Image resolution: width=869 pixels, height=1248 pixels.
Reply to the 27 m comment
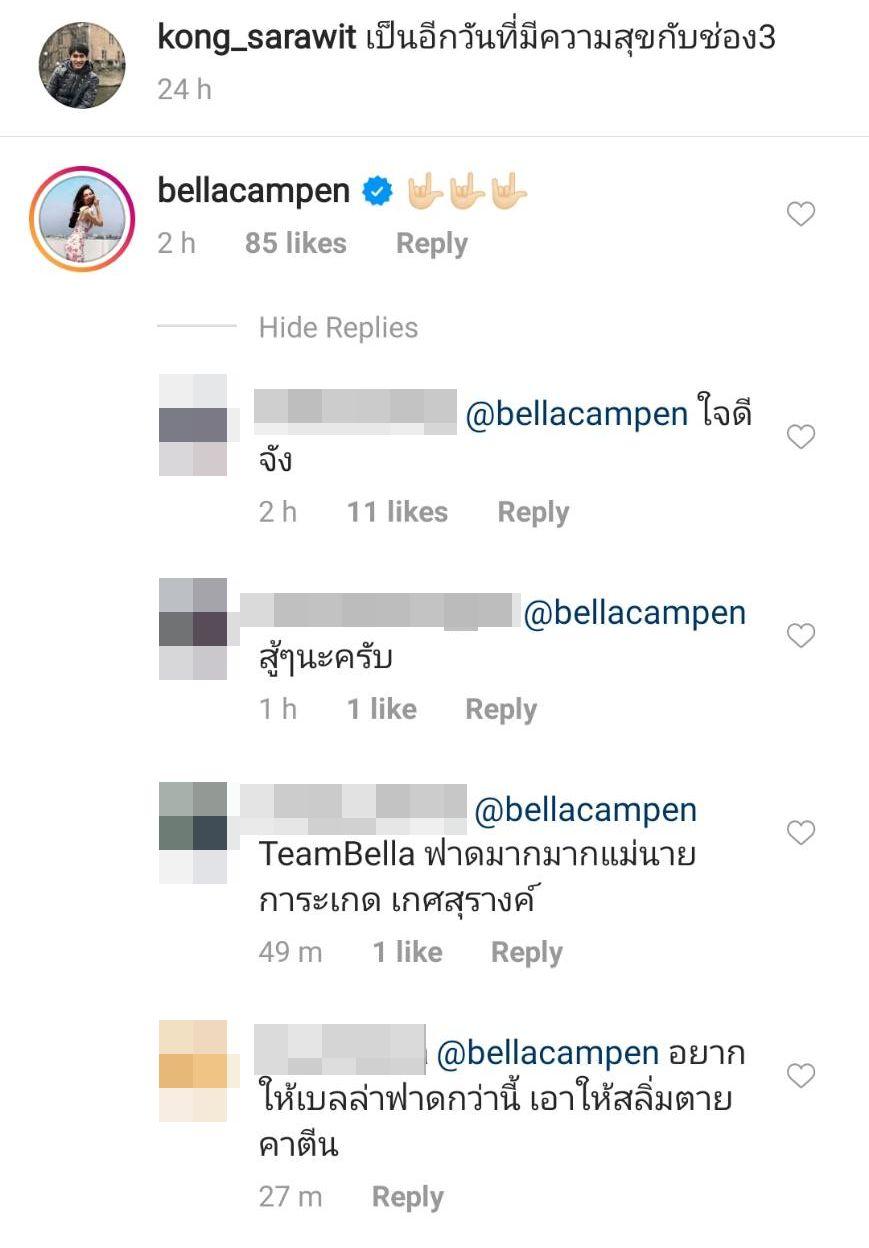click(408, 1197)
